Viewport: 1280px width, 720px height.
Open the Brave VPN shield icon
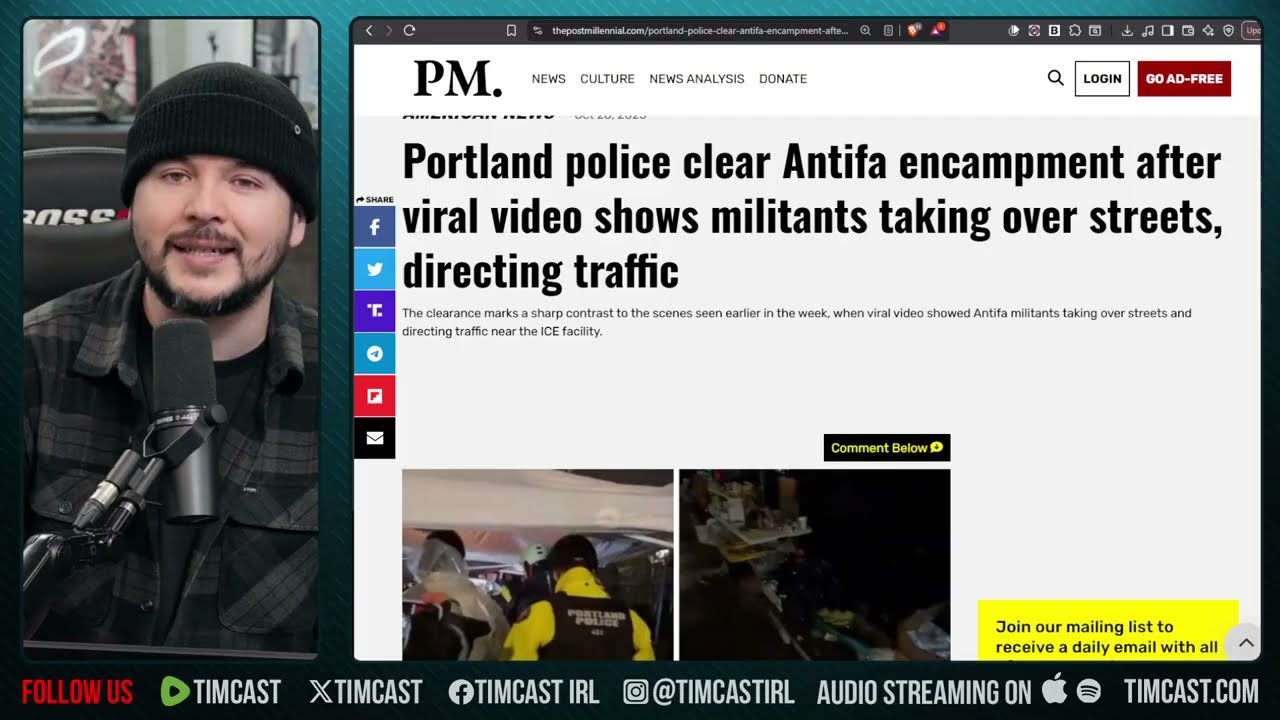1228,31
